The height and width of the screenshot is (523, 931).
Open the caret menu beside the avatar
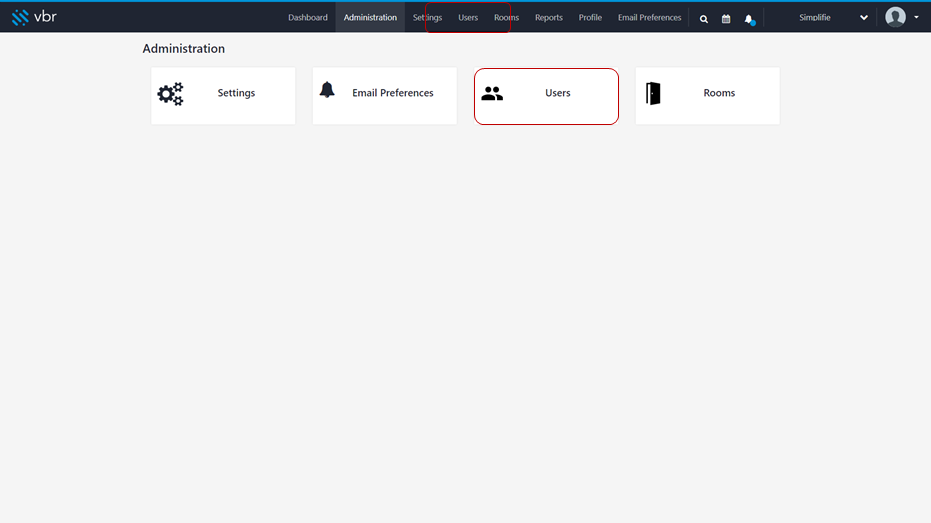pos(916,17)
